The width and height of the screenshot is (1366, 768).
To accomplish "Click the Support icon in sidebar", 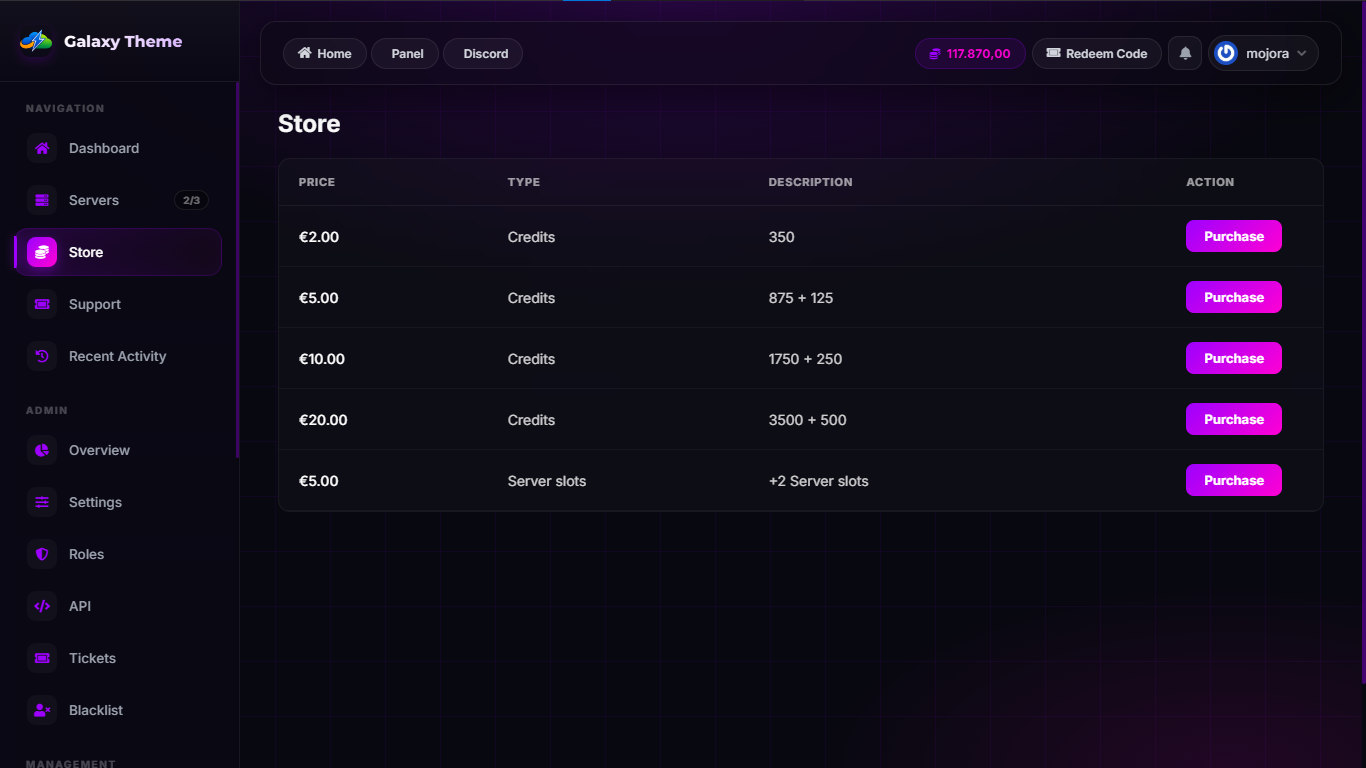I will (42, 304).
